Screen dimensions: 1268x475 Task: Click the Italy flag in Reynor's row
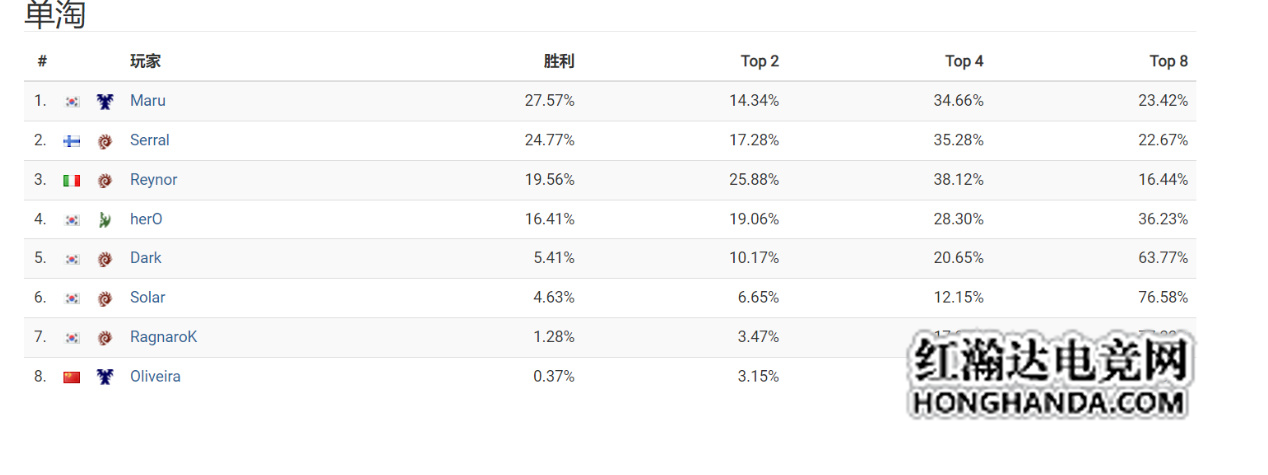click(x=72, y=180)
